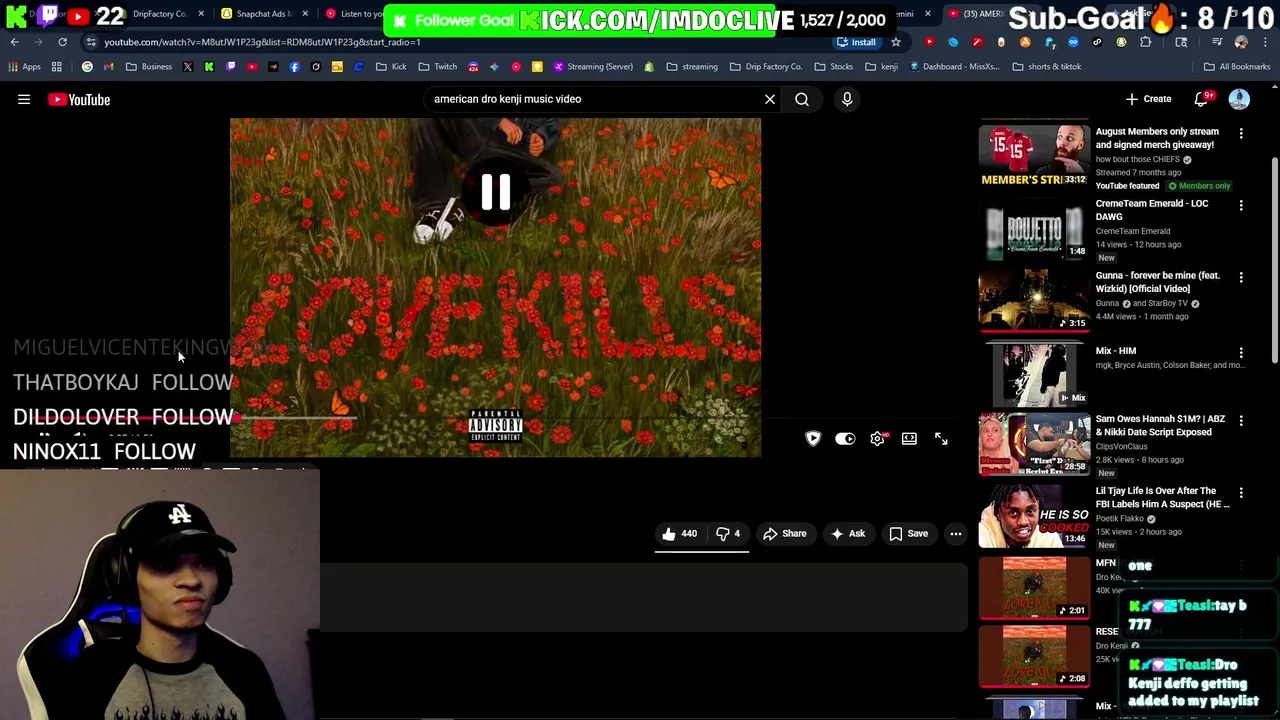Open All Bookmarks folder
This screenshot has width=1280, height=720.
pyautogui.click(x=1237, y=67)
